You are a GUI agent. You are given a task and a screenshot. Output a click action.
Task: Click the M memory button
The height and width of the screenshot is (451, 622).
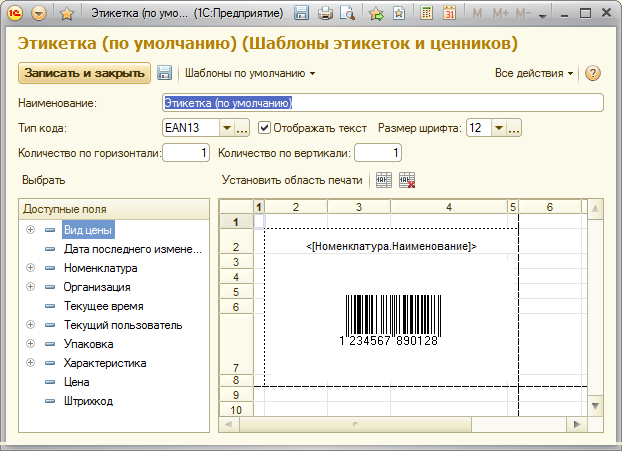tap(477, 14)
